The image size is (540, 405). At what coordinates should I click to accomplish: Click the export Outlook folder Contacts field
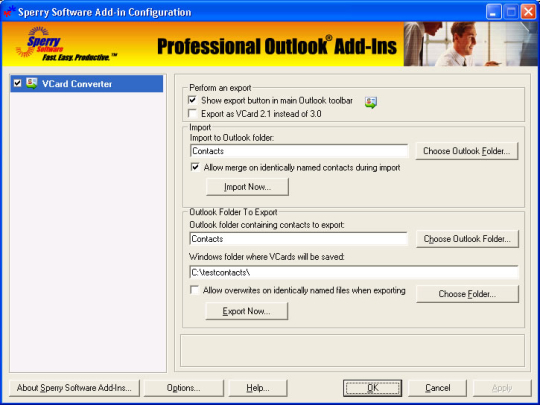click(299, 239)
